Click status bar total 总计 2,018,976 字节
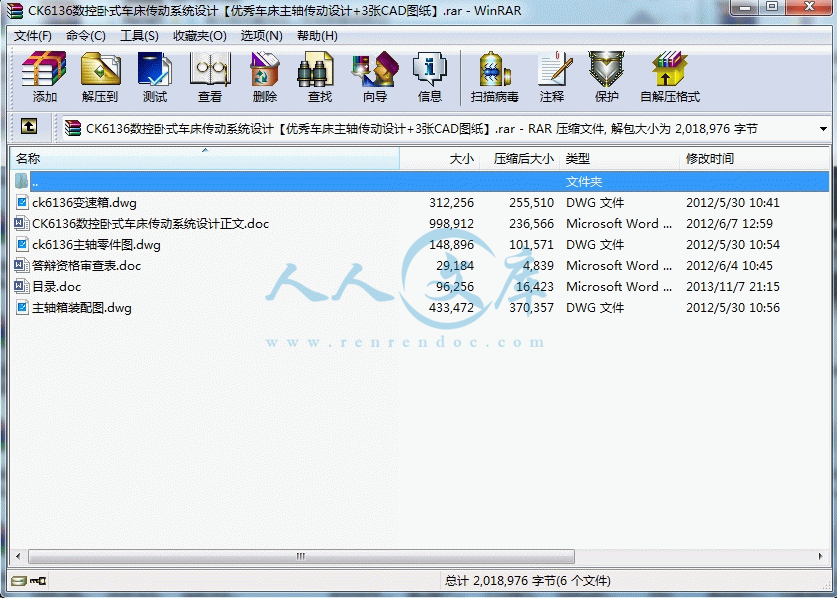 pyautogui.click(x=501, y=580)
